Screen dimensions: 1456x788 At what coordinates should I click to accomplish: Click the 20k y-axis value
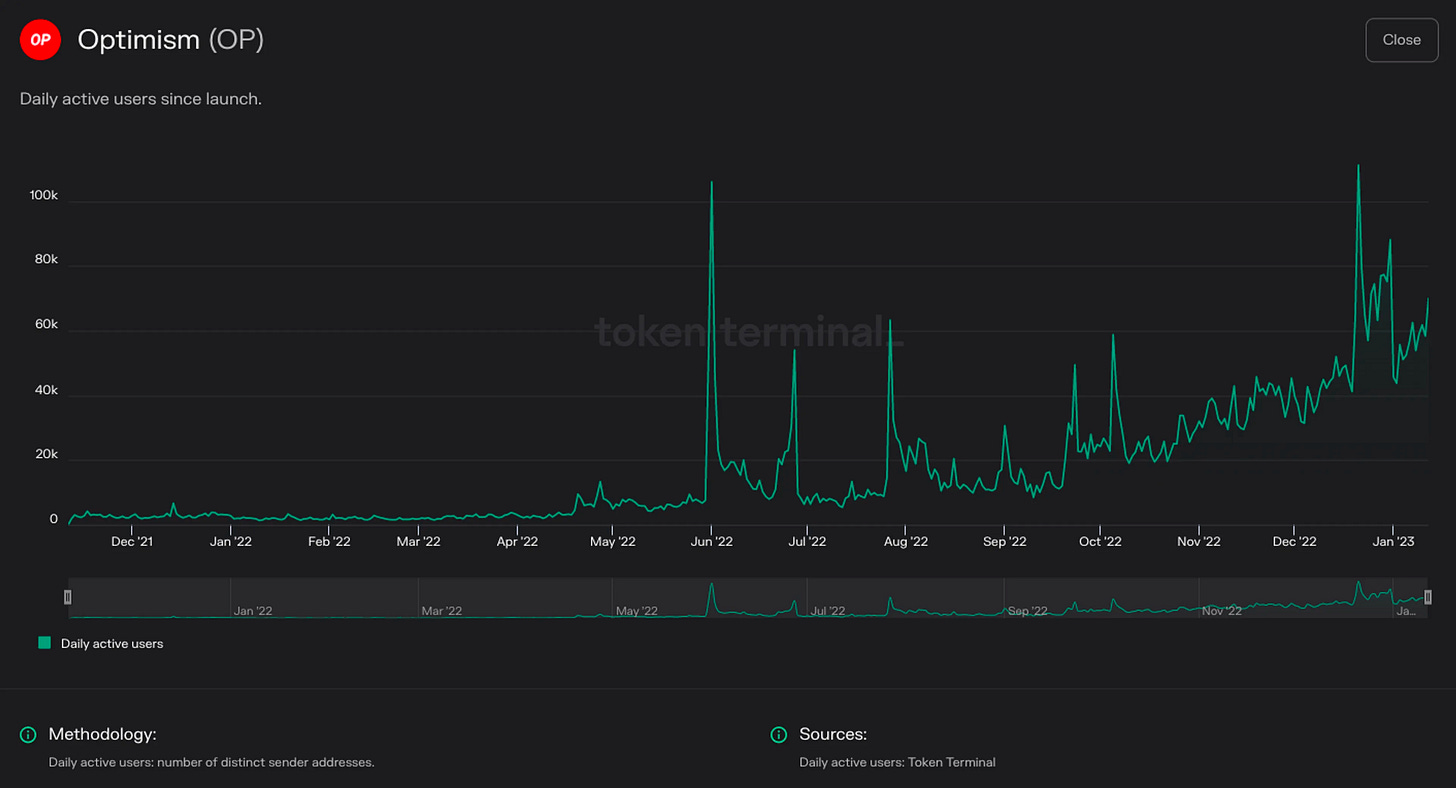click(47, 455)
